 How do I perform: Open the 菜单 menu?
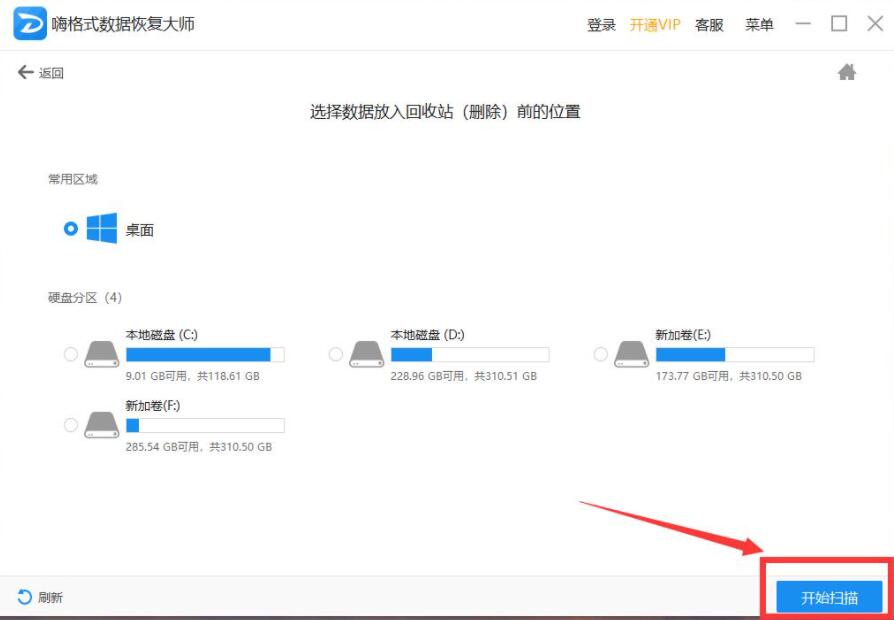(x=759, y=25)
